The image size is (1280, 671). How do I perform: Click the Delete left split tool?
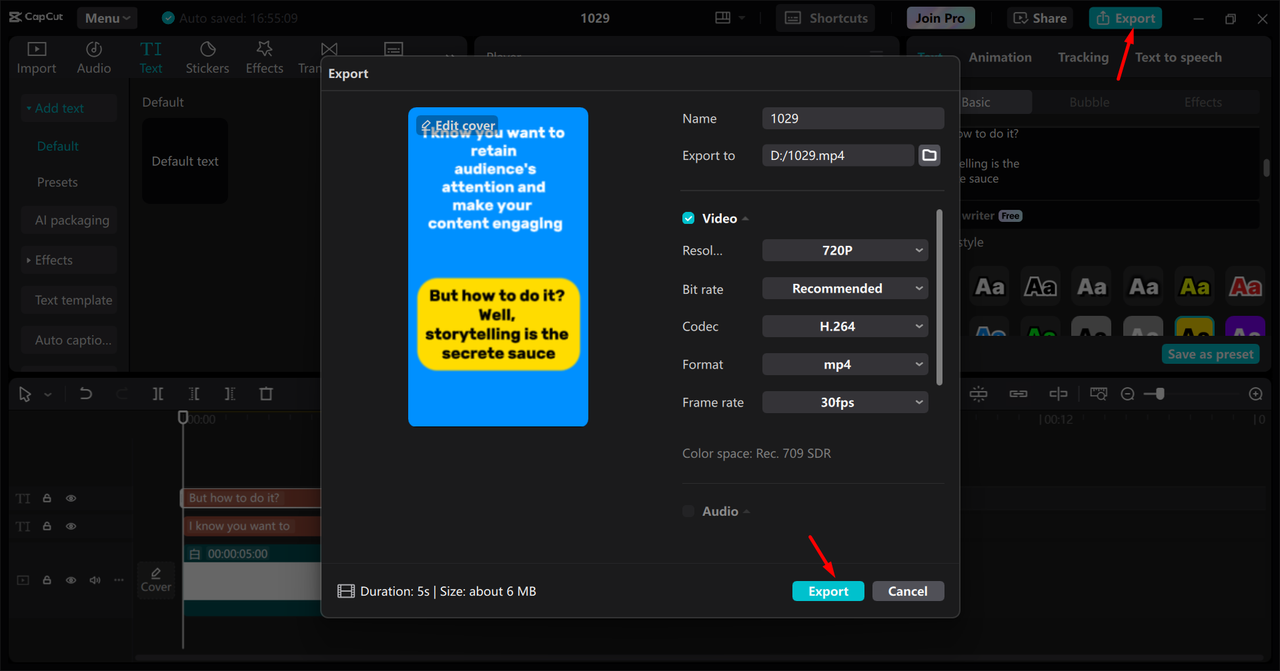tap(194, 394)
